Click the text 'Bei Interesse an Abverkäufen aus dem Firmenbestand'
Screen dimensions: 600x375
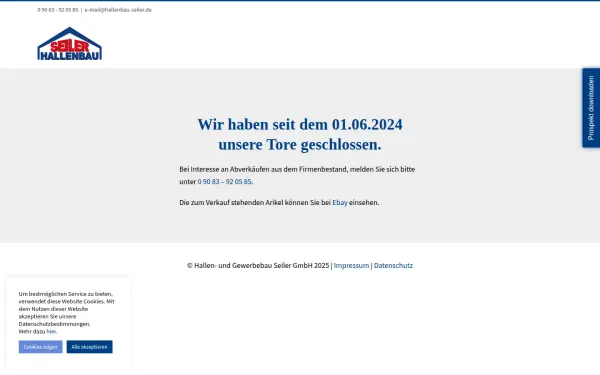pos(263,169)
